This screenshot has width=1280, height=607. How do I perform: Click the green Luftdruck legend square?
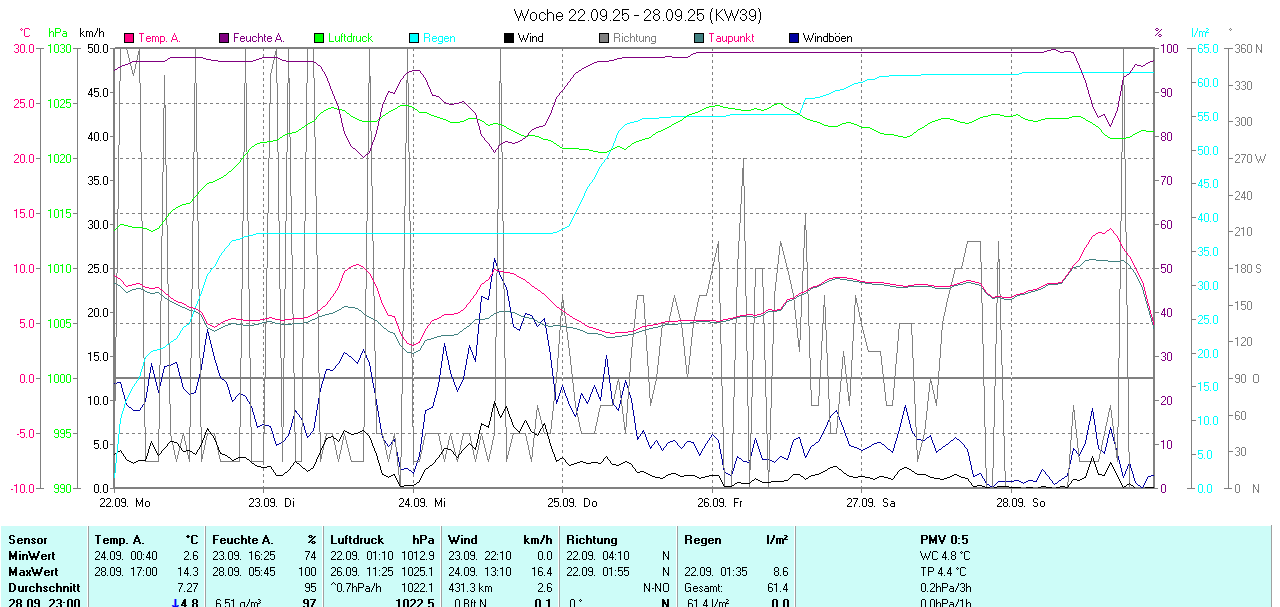coord(319,38)
